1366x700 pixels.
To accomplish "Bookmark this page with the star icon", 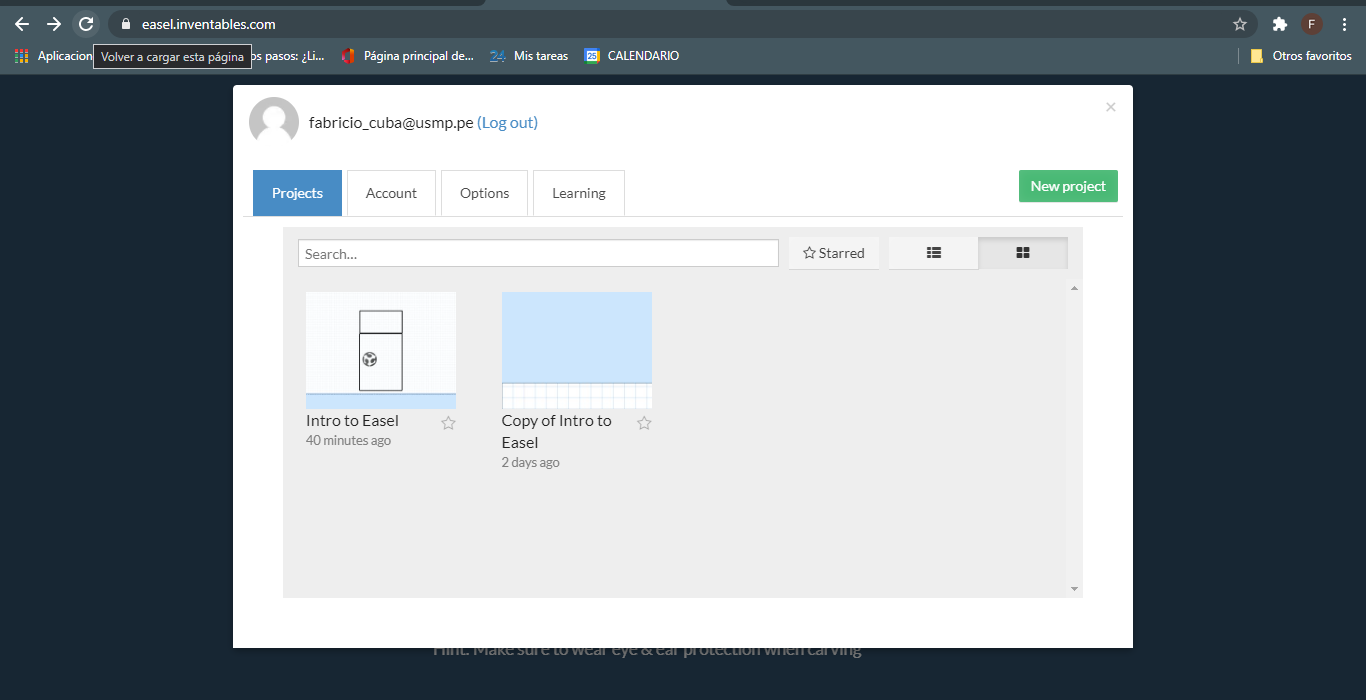I will coord(1240,24).
